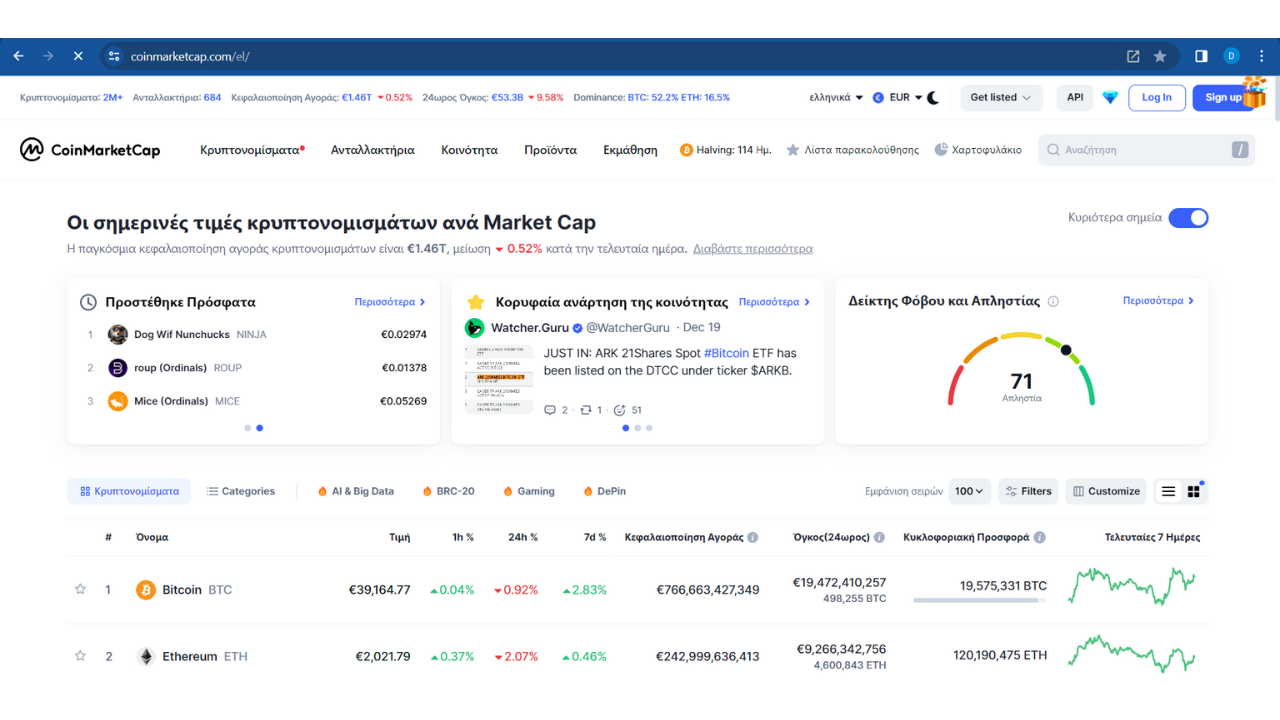Open the Προϊόντα navigation menu
This screenshot has height=720, width=1280.
click(x=550, y=150)
